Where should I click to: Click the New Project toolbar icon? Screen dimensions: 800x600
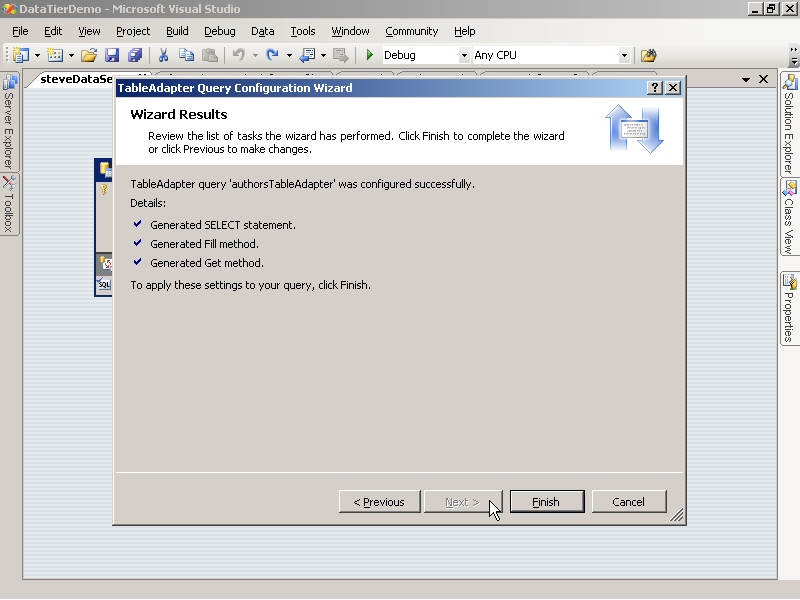[21, 55]
